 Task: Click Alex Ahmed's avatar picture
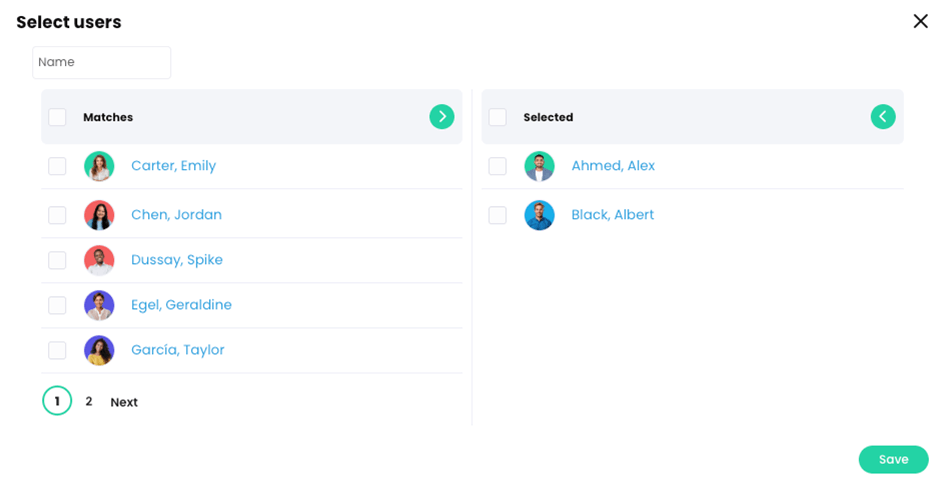pos(539,166)
